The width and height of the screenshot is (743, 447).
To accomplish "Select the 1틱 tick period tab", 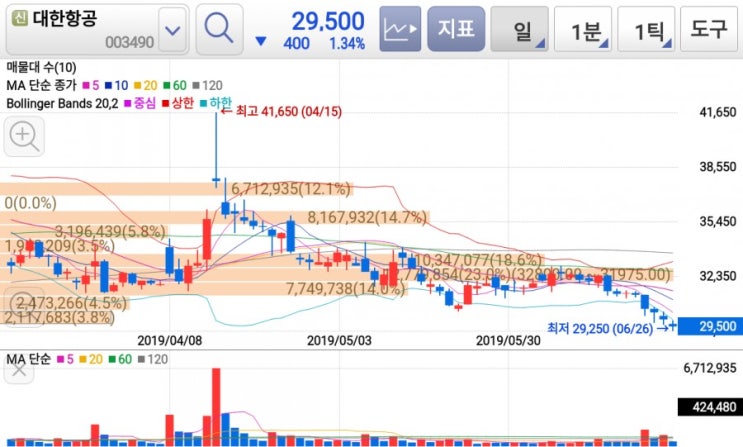I will coord(646,29).
